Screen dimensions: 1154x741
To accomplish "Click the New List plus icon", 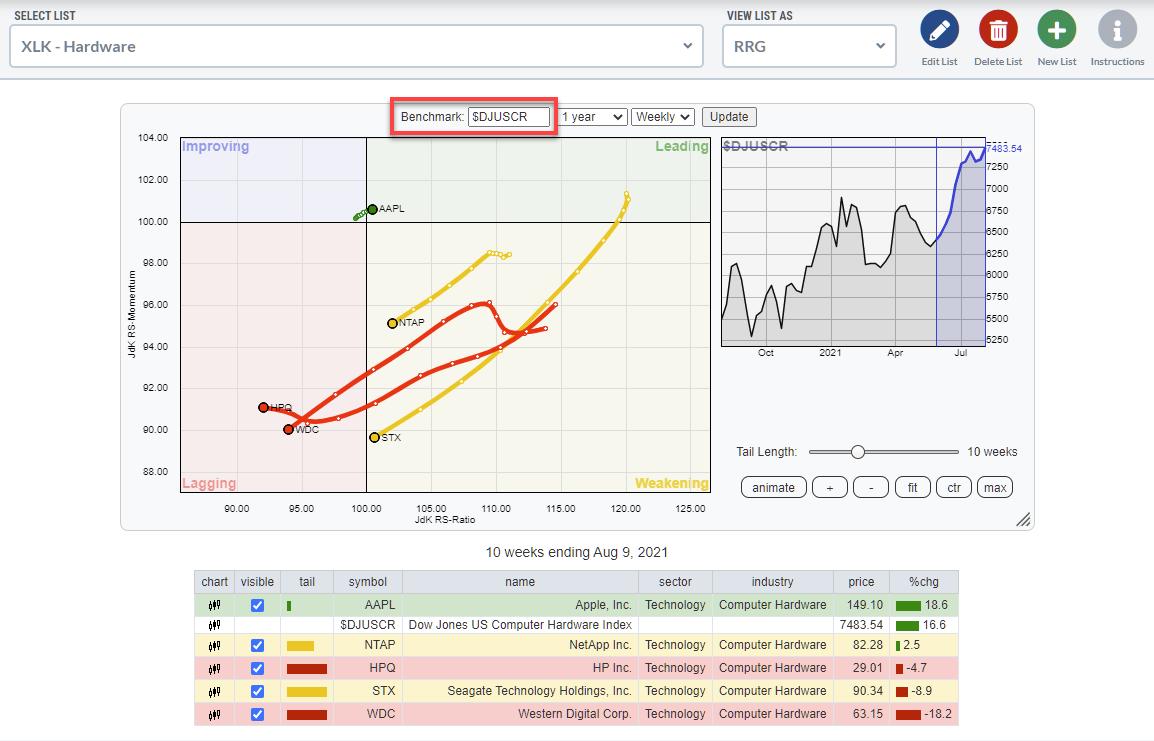I will click(1056, 30).
